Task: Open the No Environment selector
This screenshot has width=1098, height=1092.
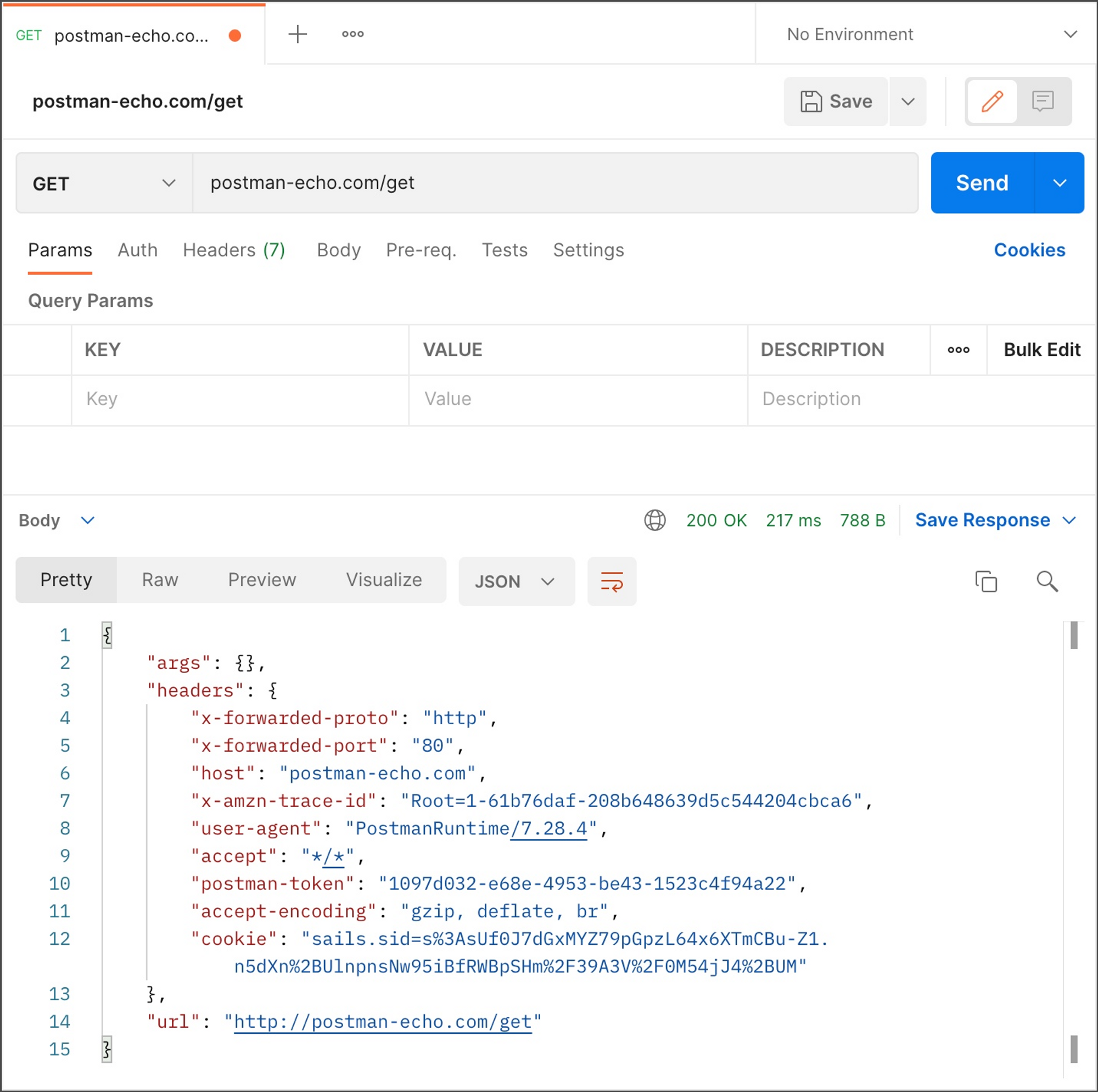Action: (932, 34)
